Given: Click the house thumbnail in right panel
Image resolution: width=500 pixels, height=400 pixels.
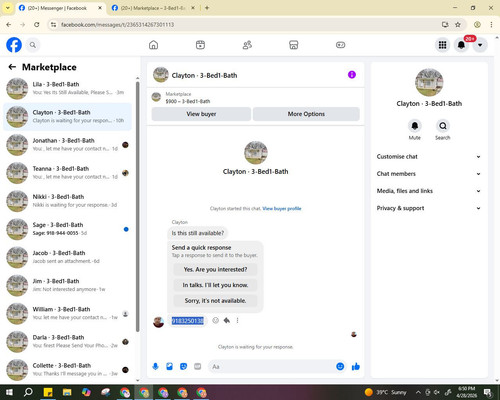Looking at the screenshot, I should click(429, 82).
